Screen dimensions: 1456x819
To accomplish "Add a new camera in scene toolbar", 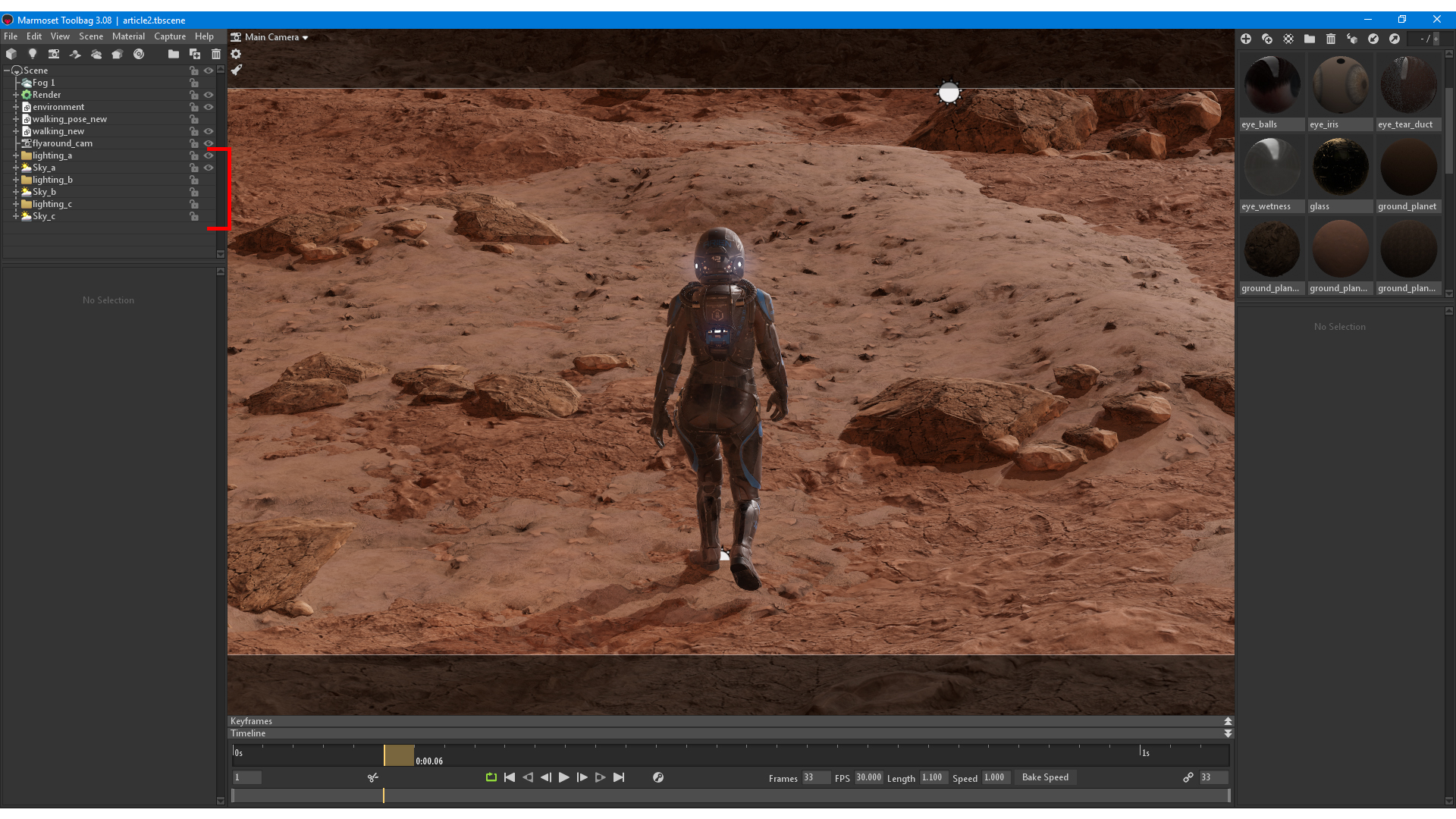I will 54,54.
